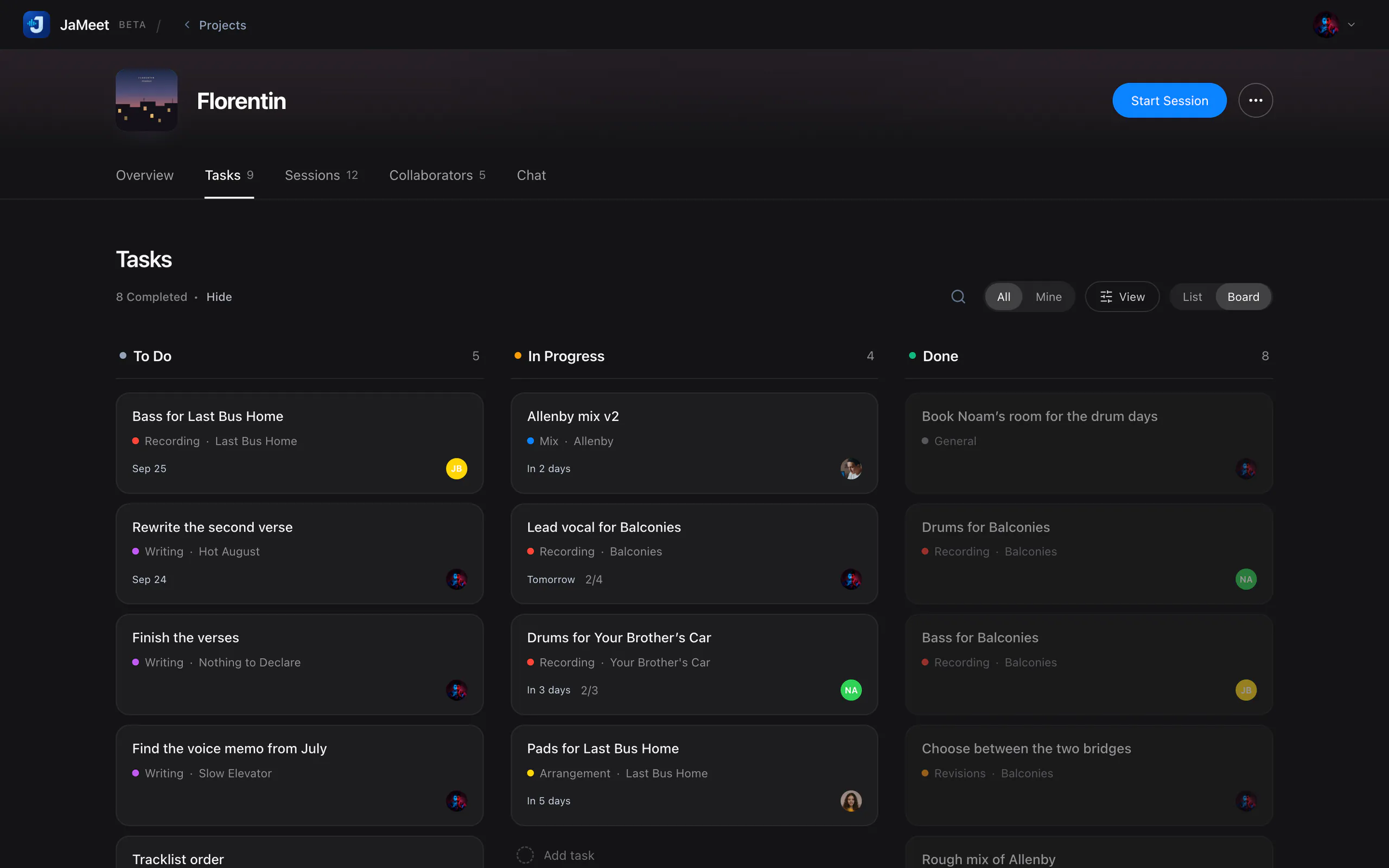Image resolution: width=1389 pixels, height=868 pixels.
Task: Switch to List layout
Action: (x=1192, y=297)
